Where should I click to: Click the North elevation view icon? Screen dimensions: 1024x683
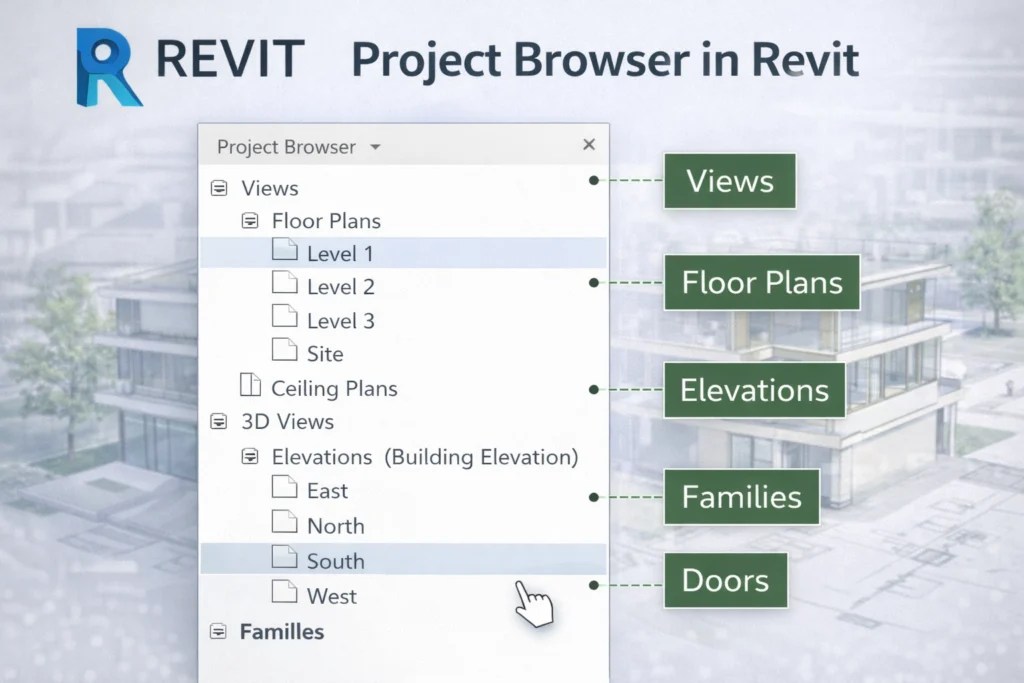(284, 524)
